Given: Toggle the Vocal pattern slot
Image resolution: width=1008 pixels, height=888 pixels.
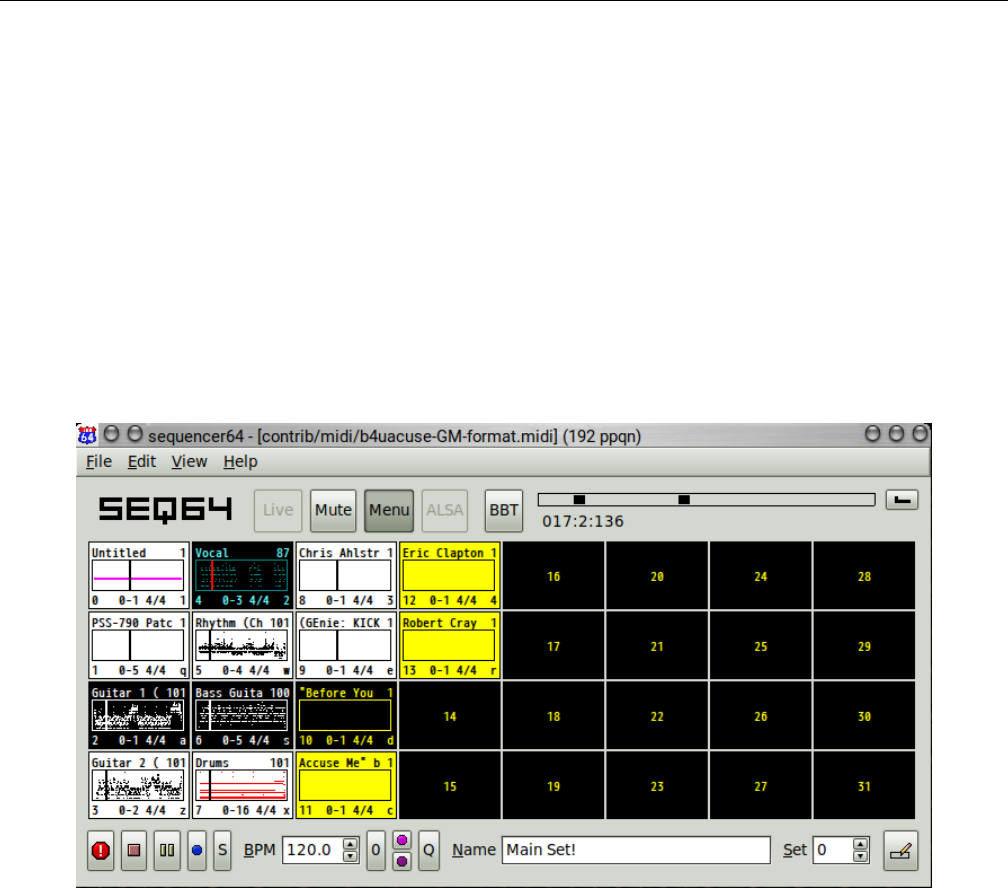Looking at the screenshot, I should (242, 575).
